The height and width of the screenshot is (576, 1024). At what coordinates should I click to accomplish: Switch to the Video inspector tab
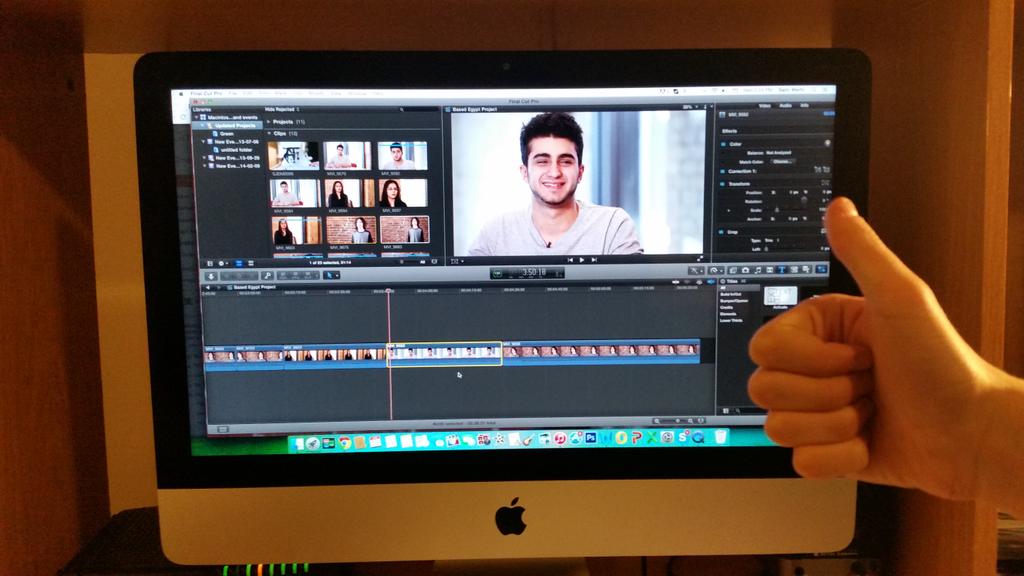pyautogui.click(x=765, y=105)
